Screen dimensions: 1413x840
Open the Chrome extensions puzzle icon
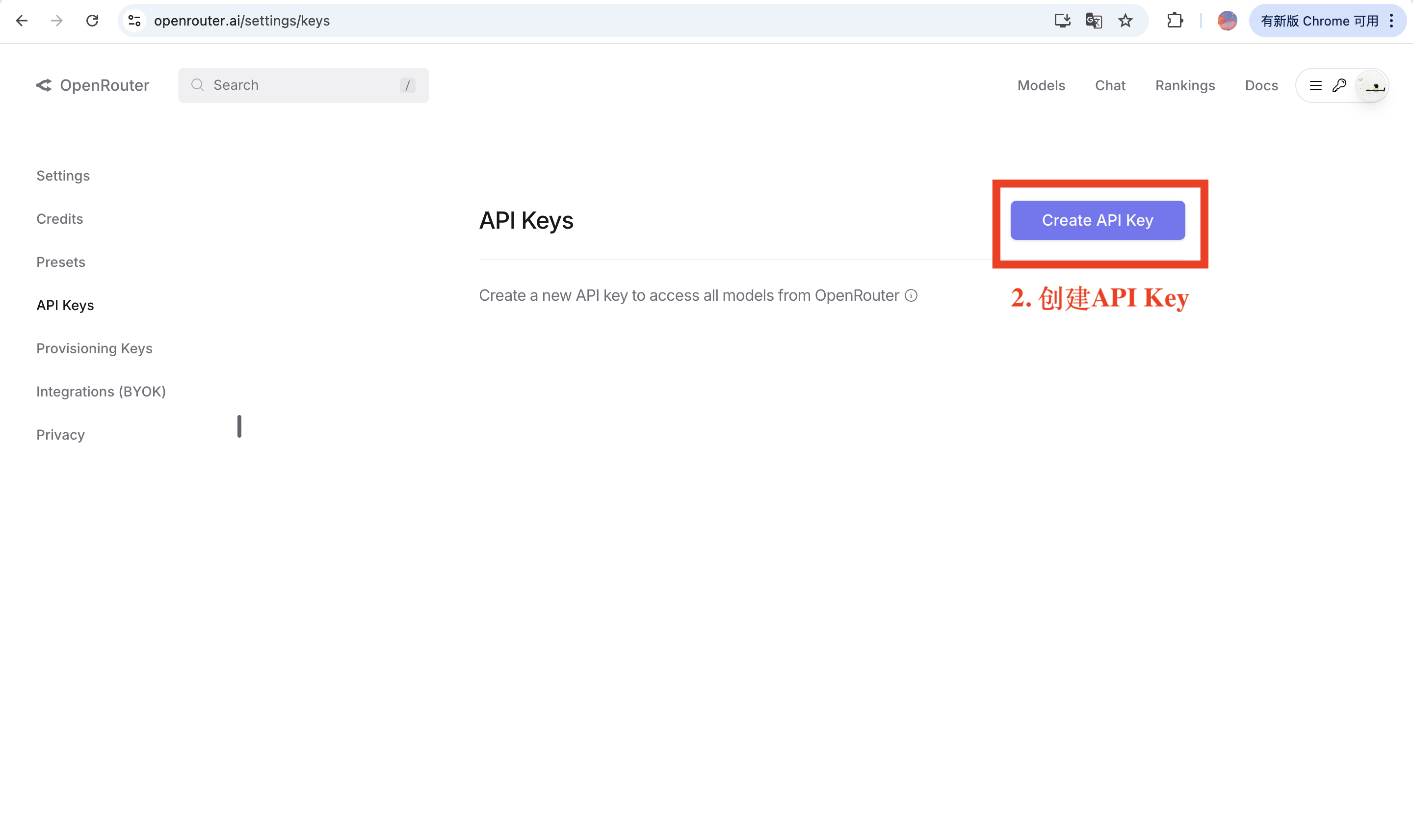point(1176,21)
